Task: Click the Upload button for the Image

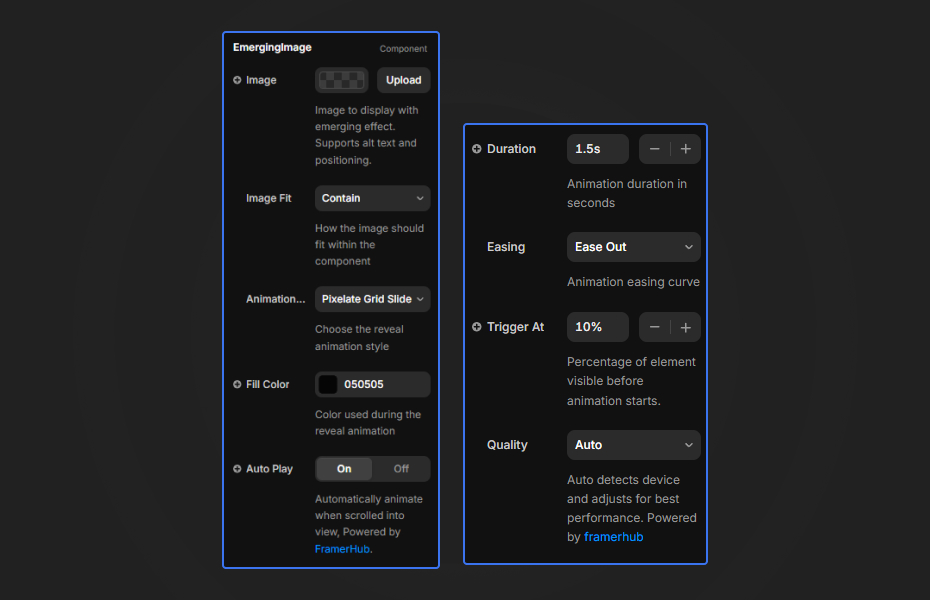Action: 403,80
